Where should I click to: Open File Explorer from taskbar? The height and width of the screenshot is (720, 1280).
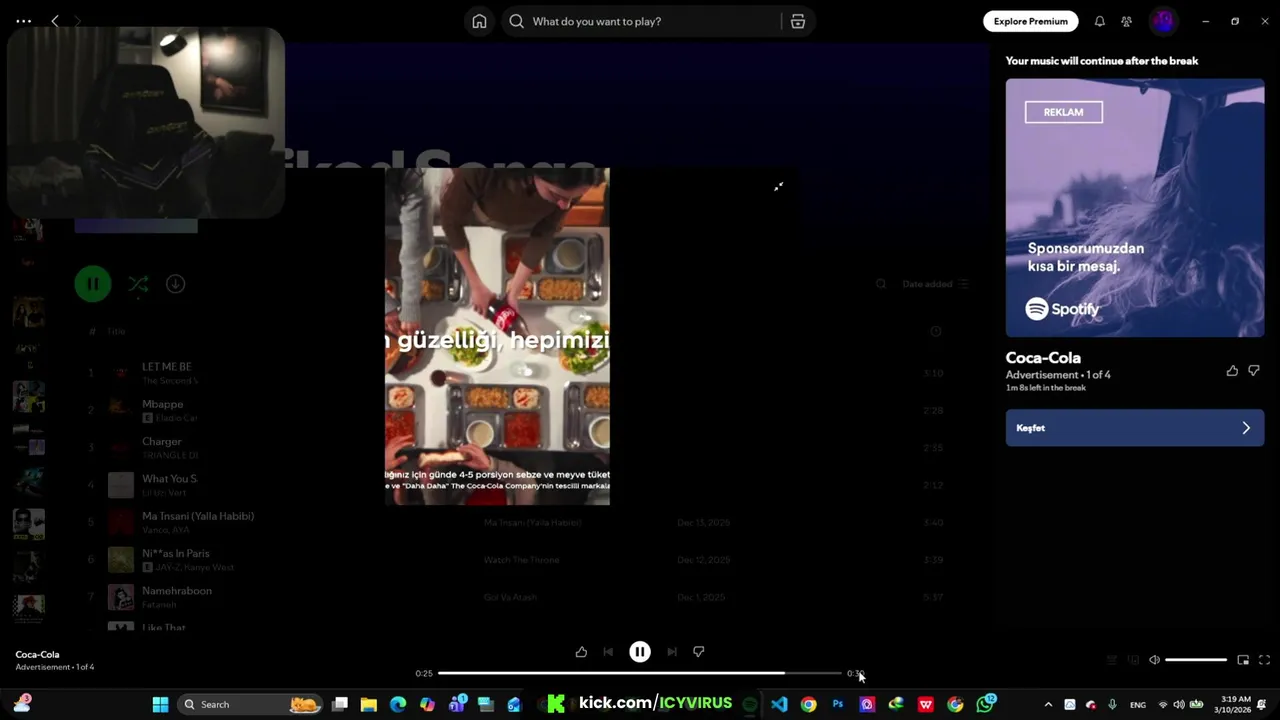coord(369,704)
